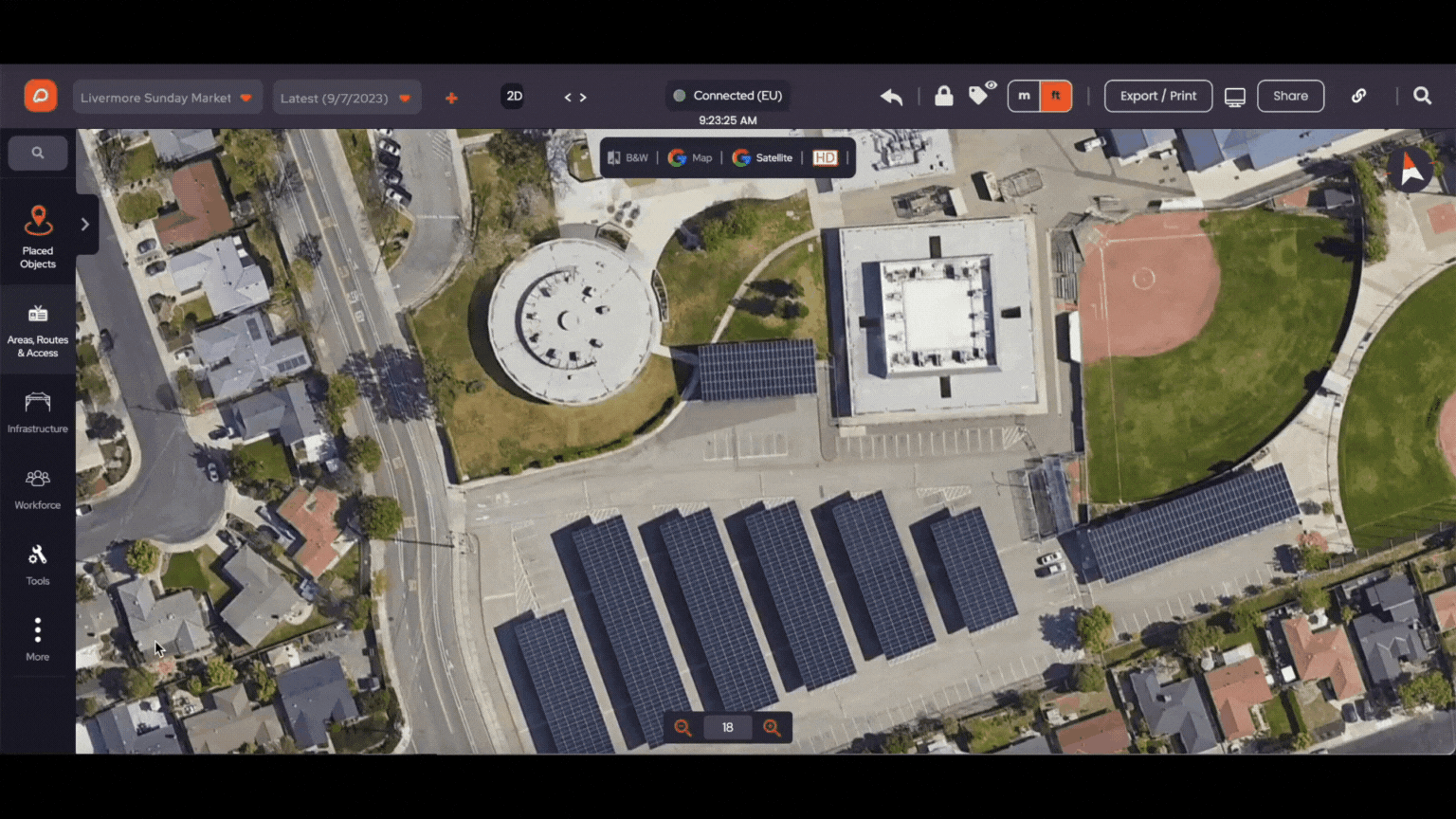Image resolution: width=1456 pixels, height=819 pixels.
Task: Open the Tools sidebar menu
Action: (x=38, y=565)
